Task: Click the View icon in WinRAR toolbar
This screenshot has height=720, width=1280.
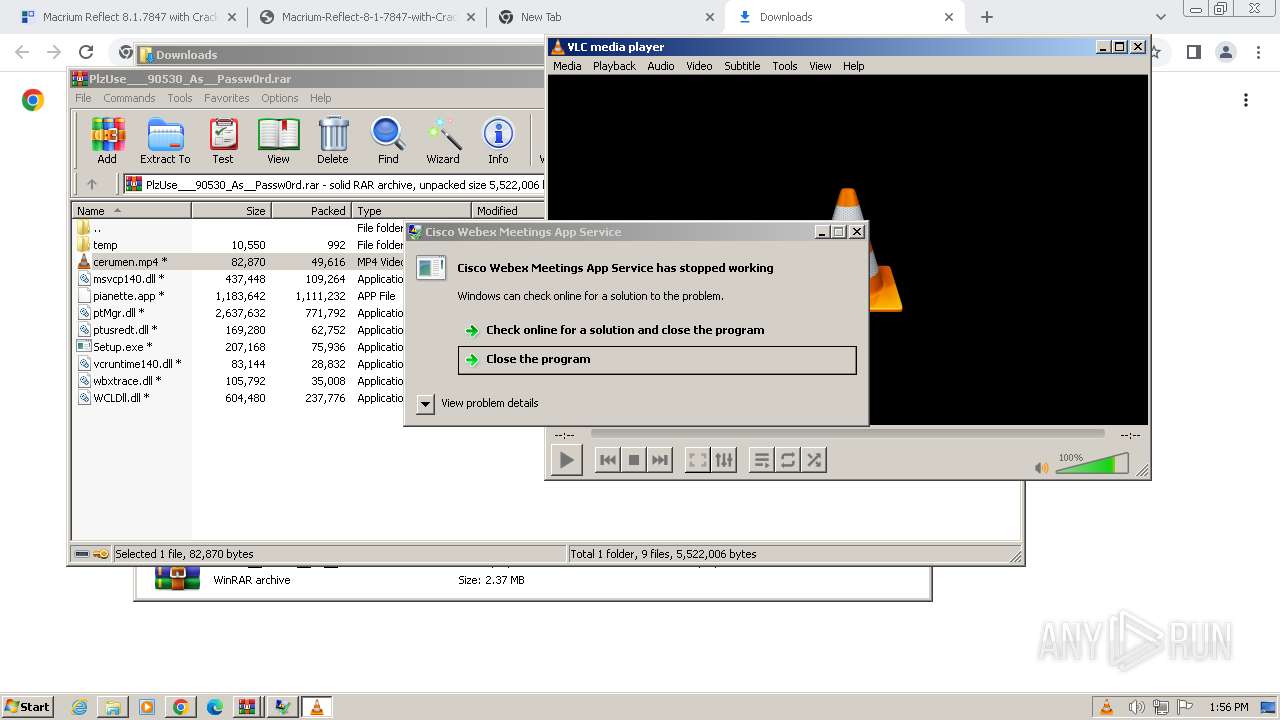Action: (x=278, y=140)
